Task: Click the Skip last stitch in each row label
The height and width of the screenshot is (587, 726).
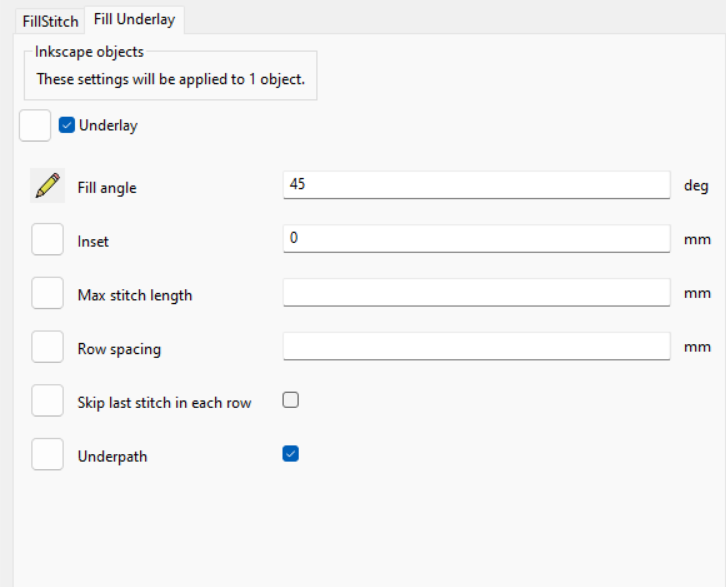Action: coord(164,403)
